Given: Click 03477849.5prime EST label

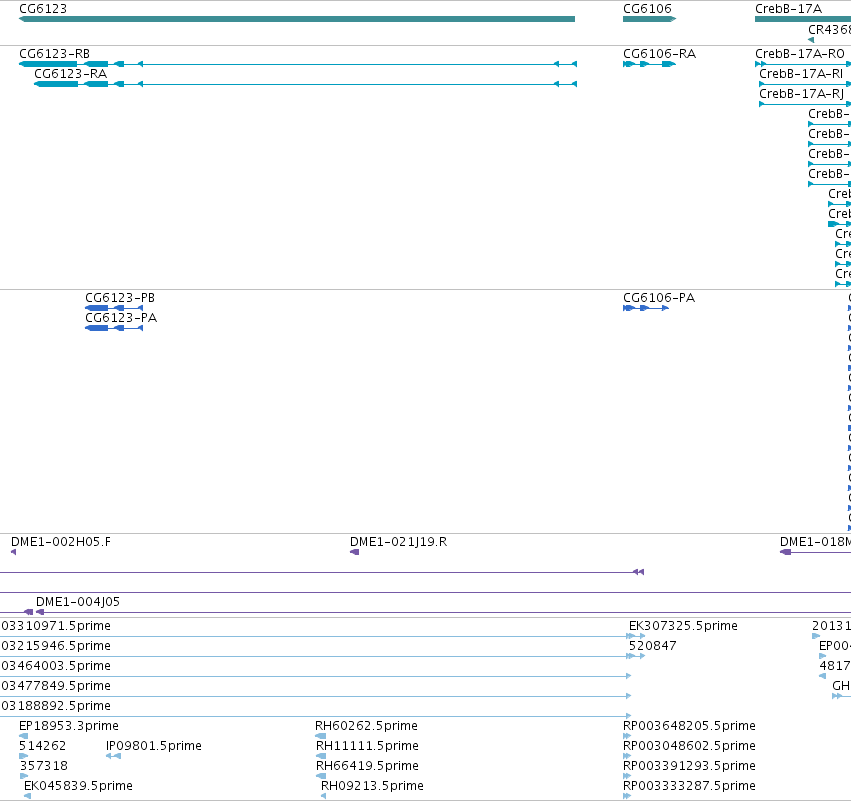Looking at the screenshot, I should [56, 686].
